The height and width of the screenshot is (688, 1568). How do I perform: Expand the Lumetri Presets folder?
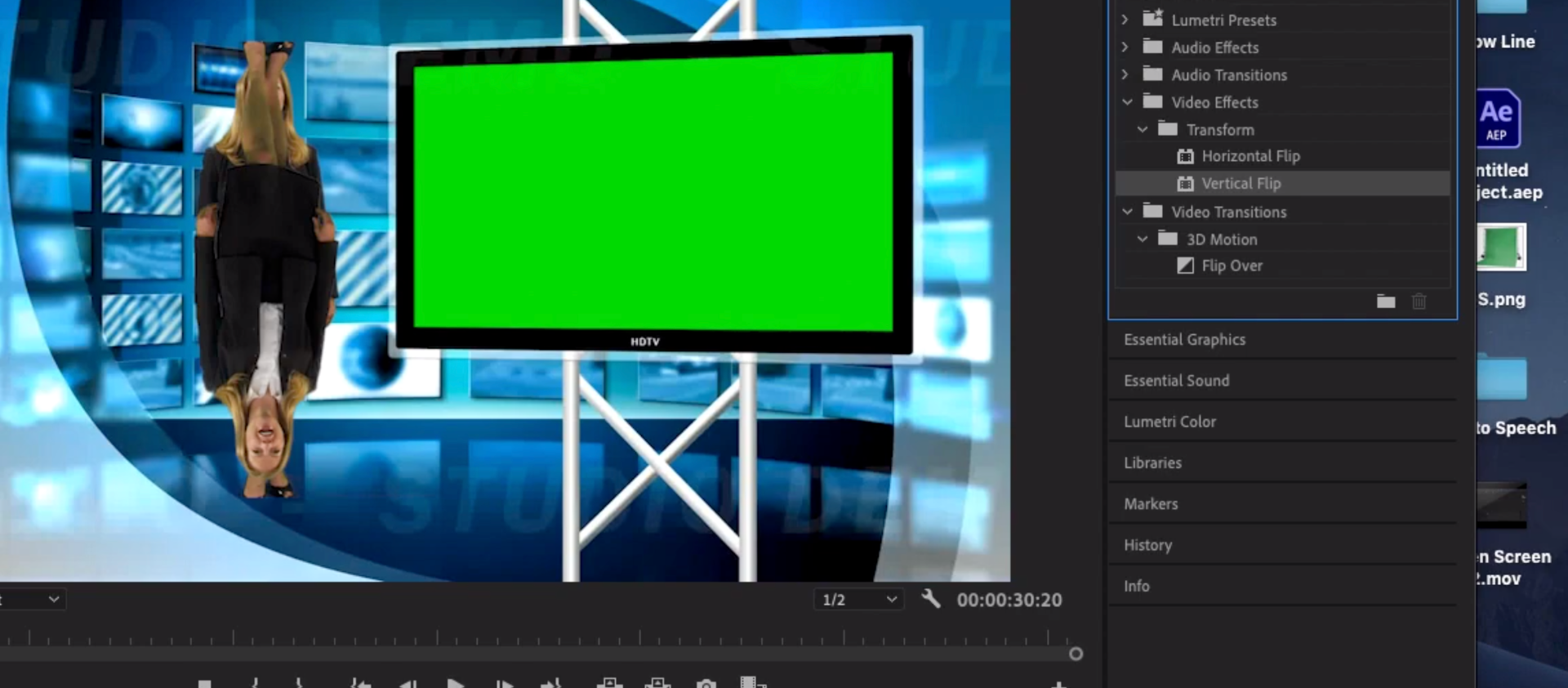pyautogui.click(x=1125, y=19)
